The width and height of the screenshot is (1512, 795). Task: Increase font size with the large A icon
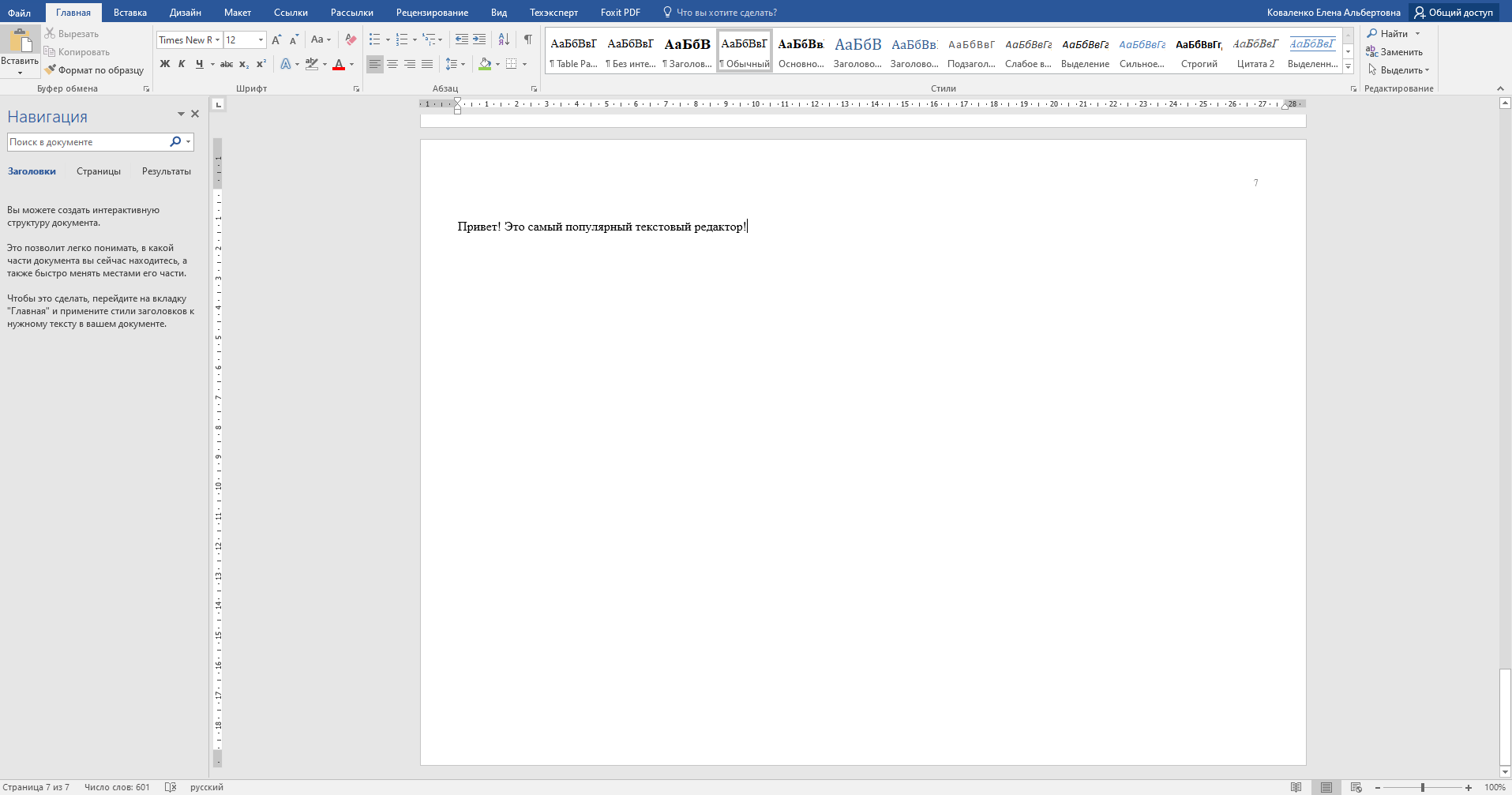point(276,39)
